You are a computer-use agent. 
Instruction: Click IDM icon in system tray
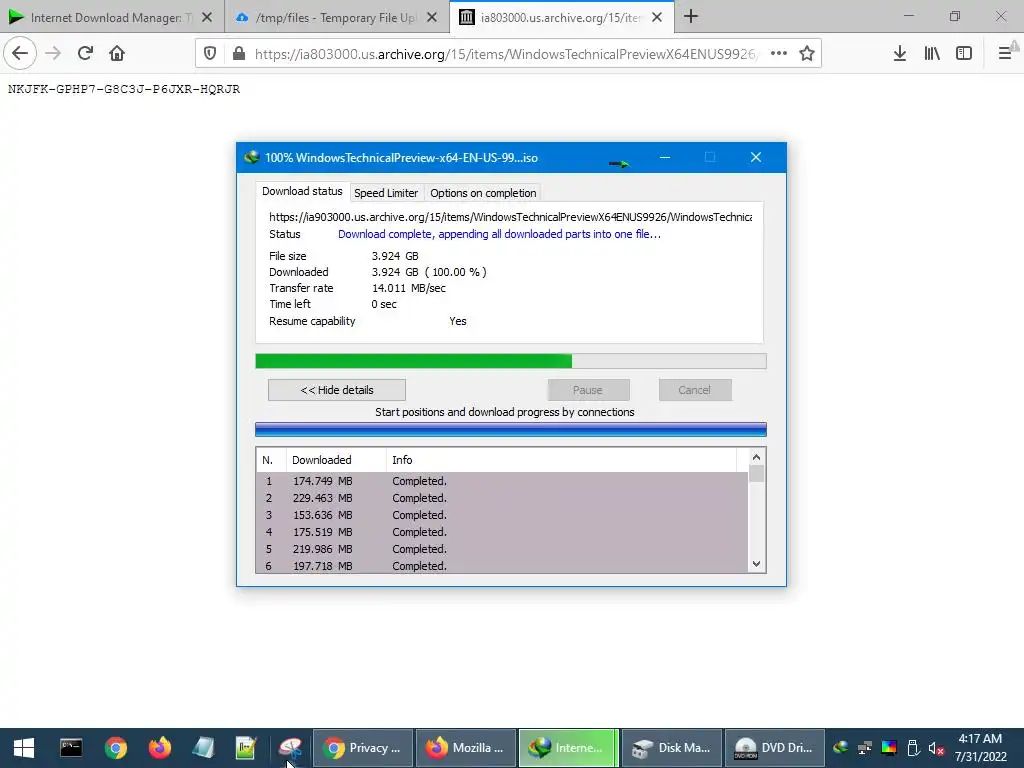pyautogui.click(x=841, y=748)
